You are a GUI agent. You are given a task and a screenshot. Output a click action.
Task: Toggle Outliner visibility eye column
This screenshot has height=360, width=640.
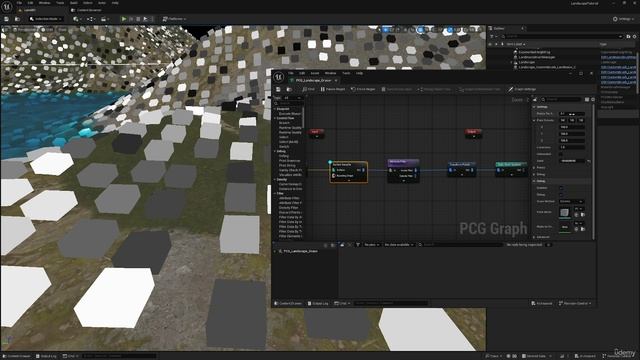[490, 44]
